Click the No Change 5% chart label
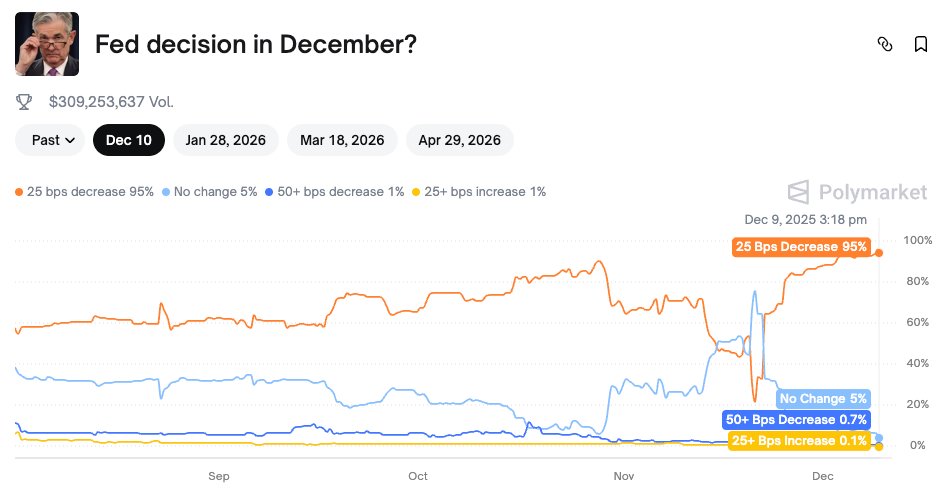 [823, 399]
